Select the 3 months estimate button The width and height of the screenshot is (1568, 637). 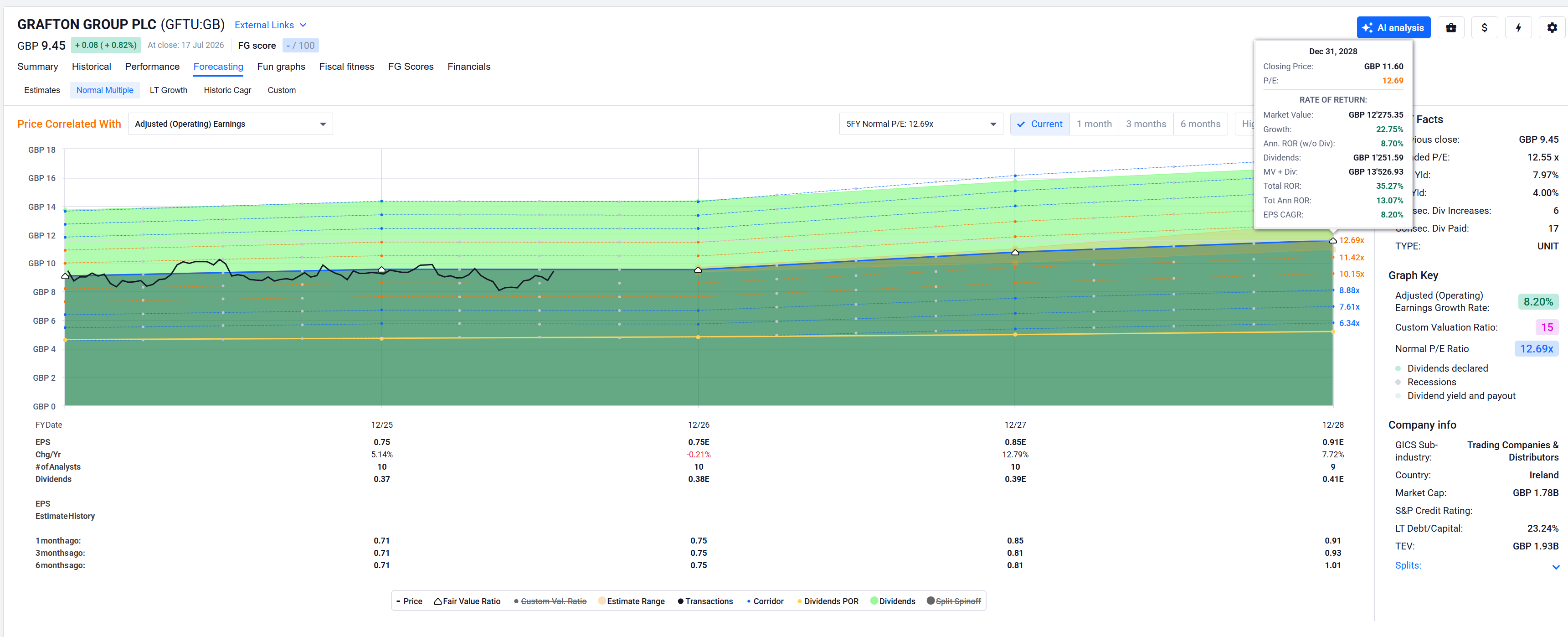pyautogui.click(x=1146, y=124)
